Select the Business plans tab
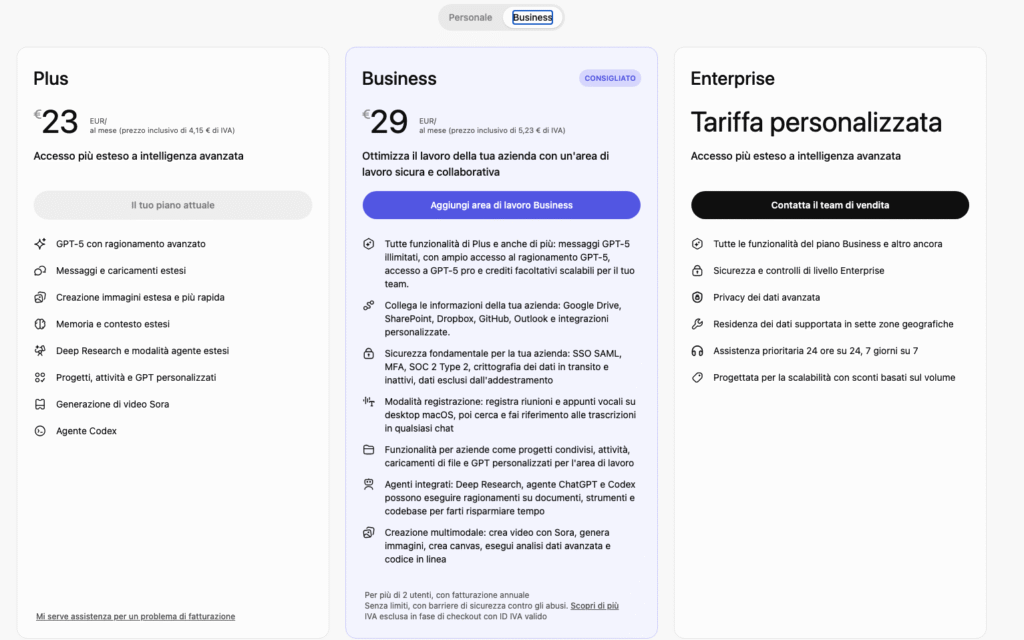 coord(532,17)
